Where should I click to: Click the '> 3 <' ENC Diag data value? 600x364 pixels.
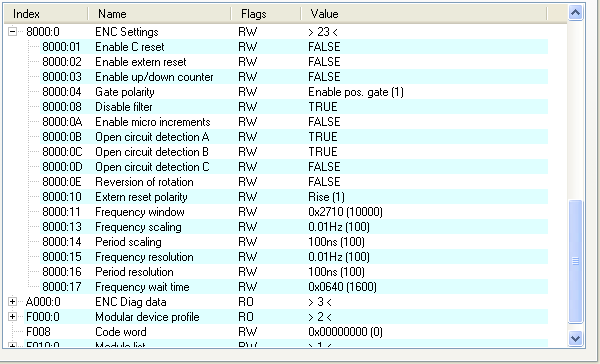pos(320,302)
